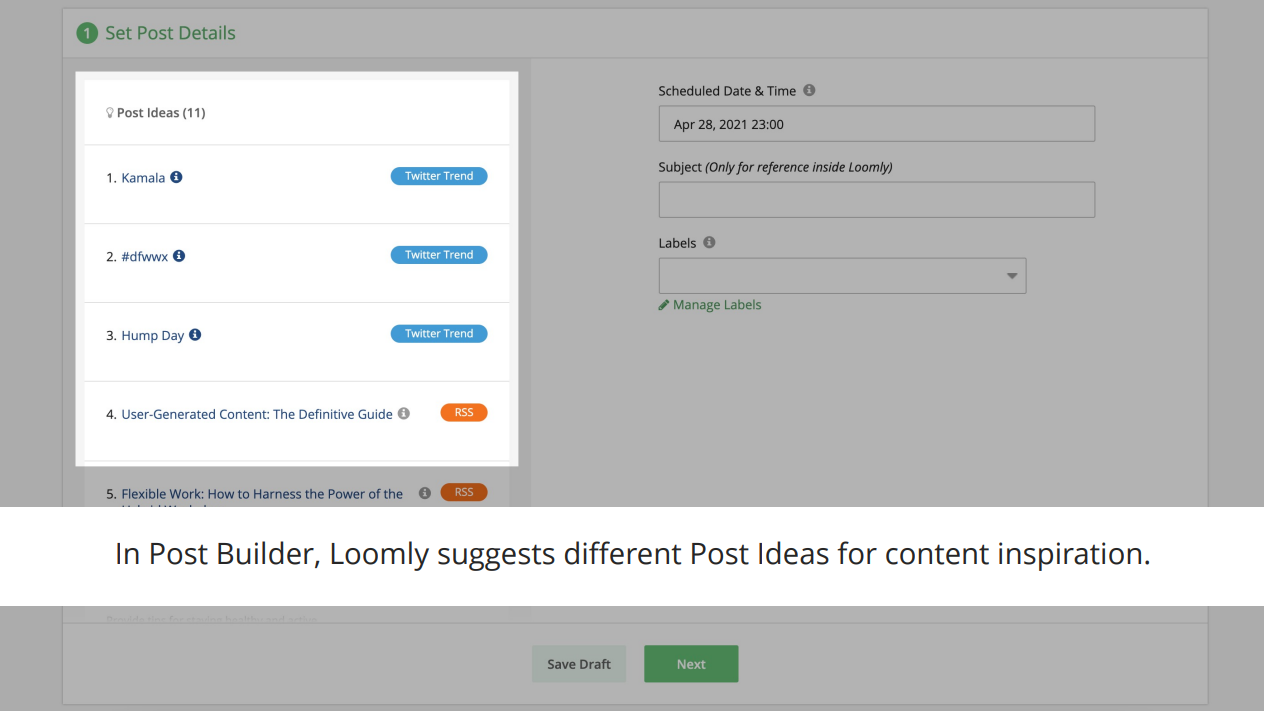This screenshot has width=1264, height=711.
Task: Choose the Hump Day post idea
Action: pyautogui.click(x=152, y=336)
